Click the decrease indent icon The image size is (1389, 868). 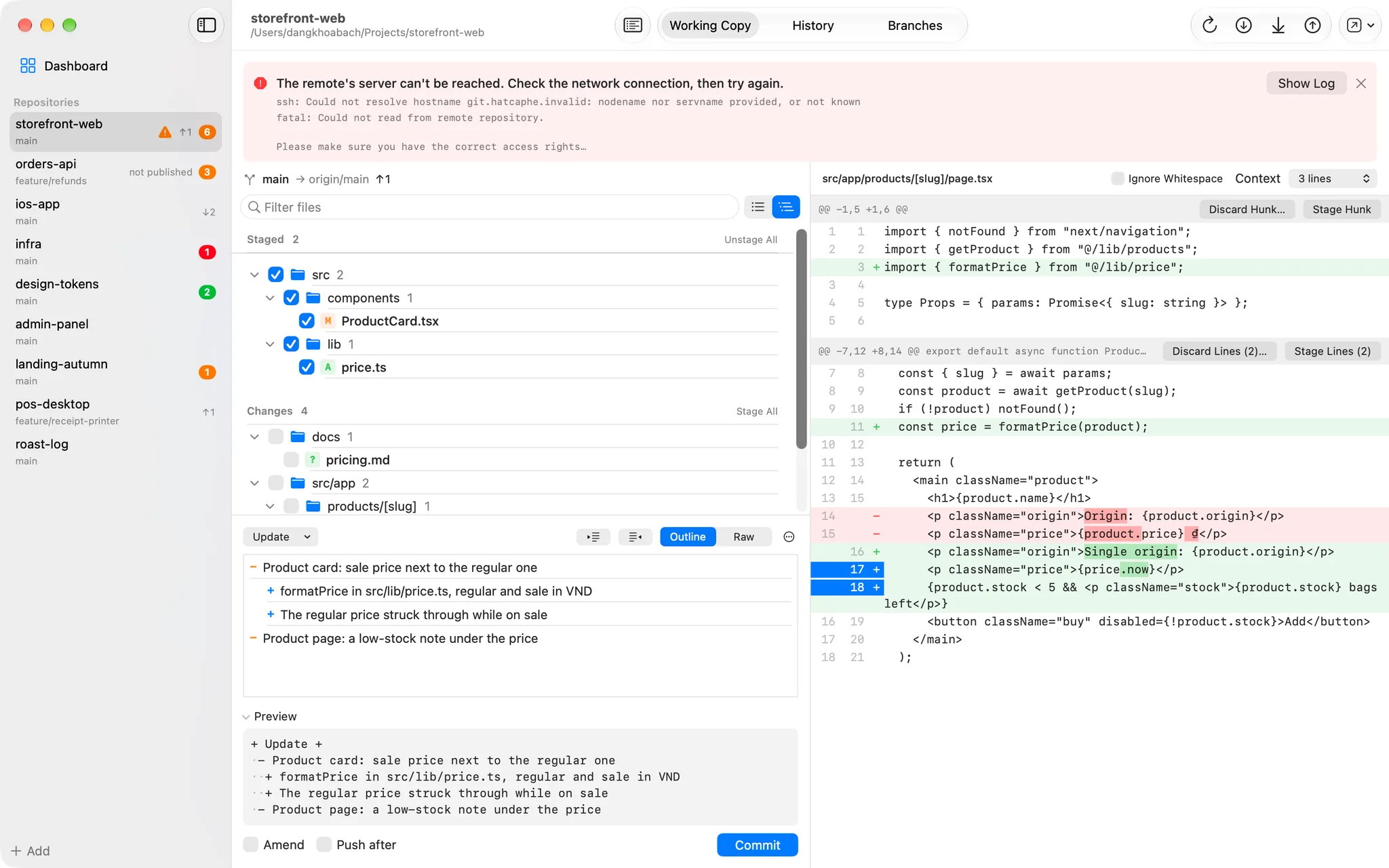635,537
